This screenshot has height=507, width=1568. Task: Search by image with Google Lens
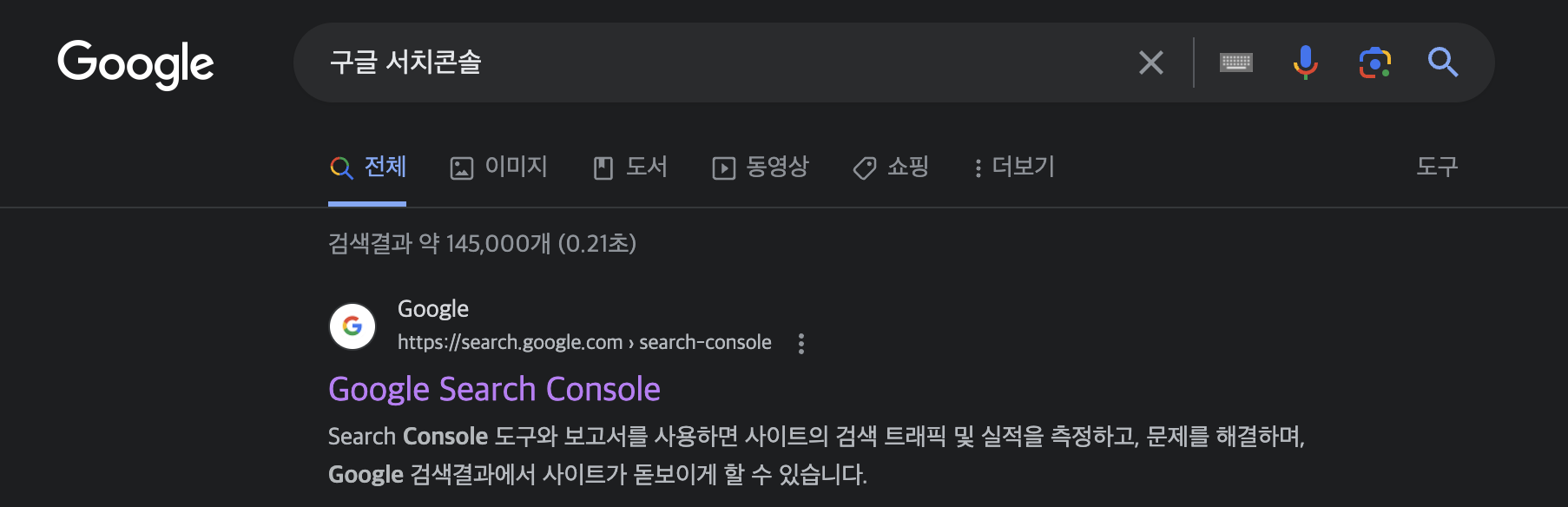1374,63
